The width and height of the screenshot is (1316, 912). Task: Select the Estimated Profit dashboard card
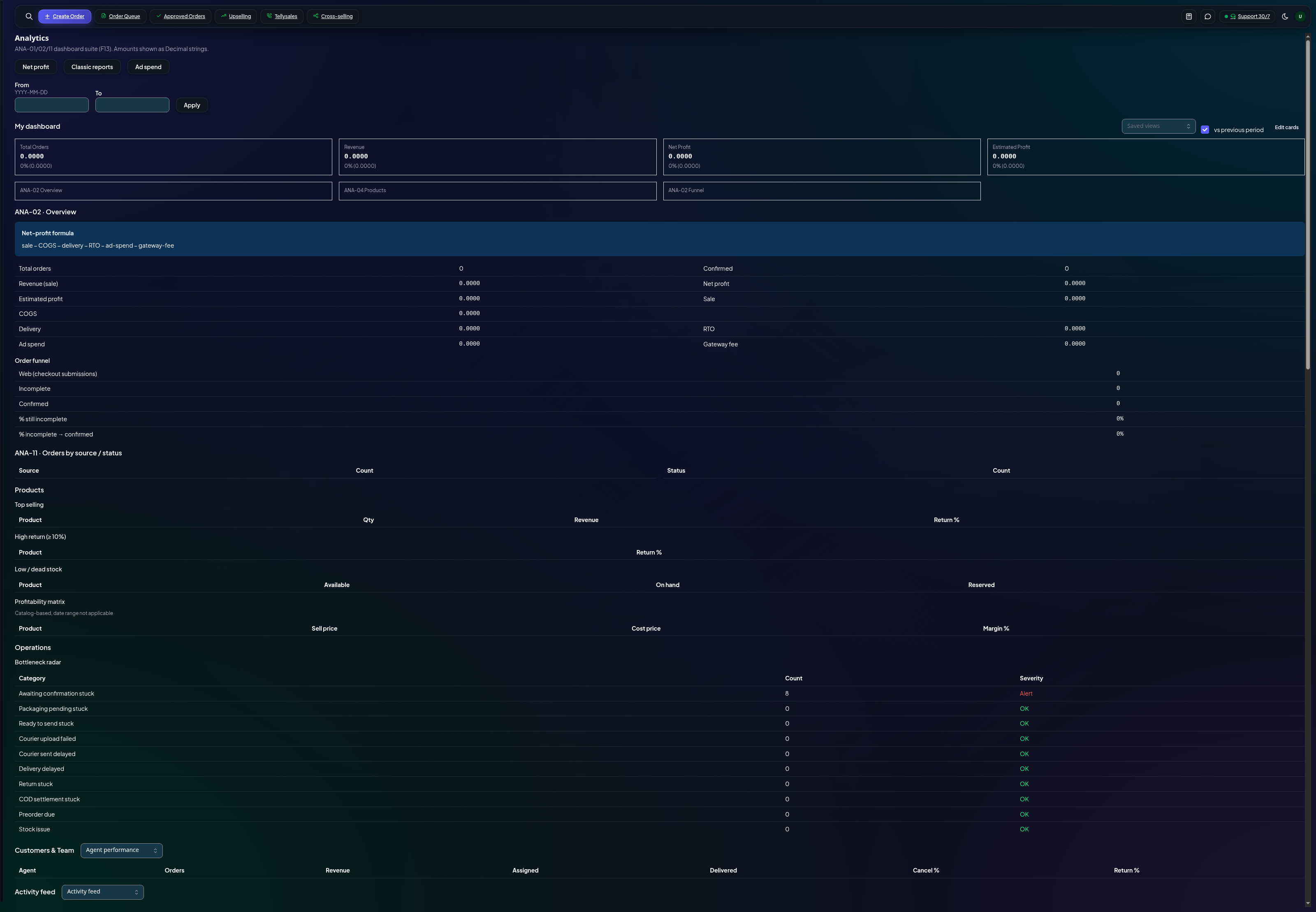click(x=1146, y=157)
